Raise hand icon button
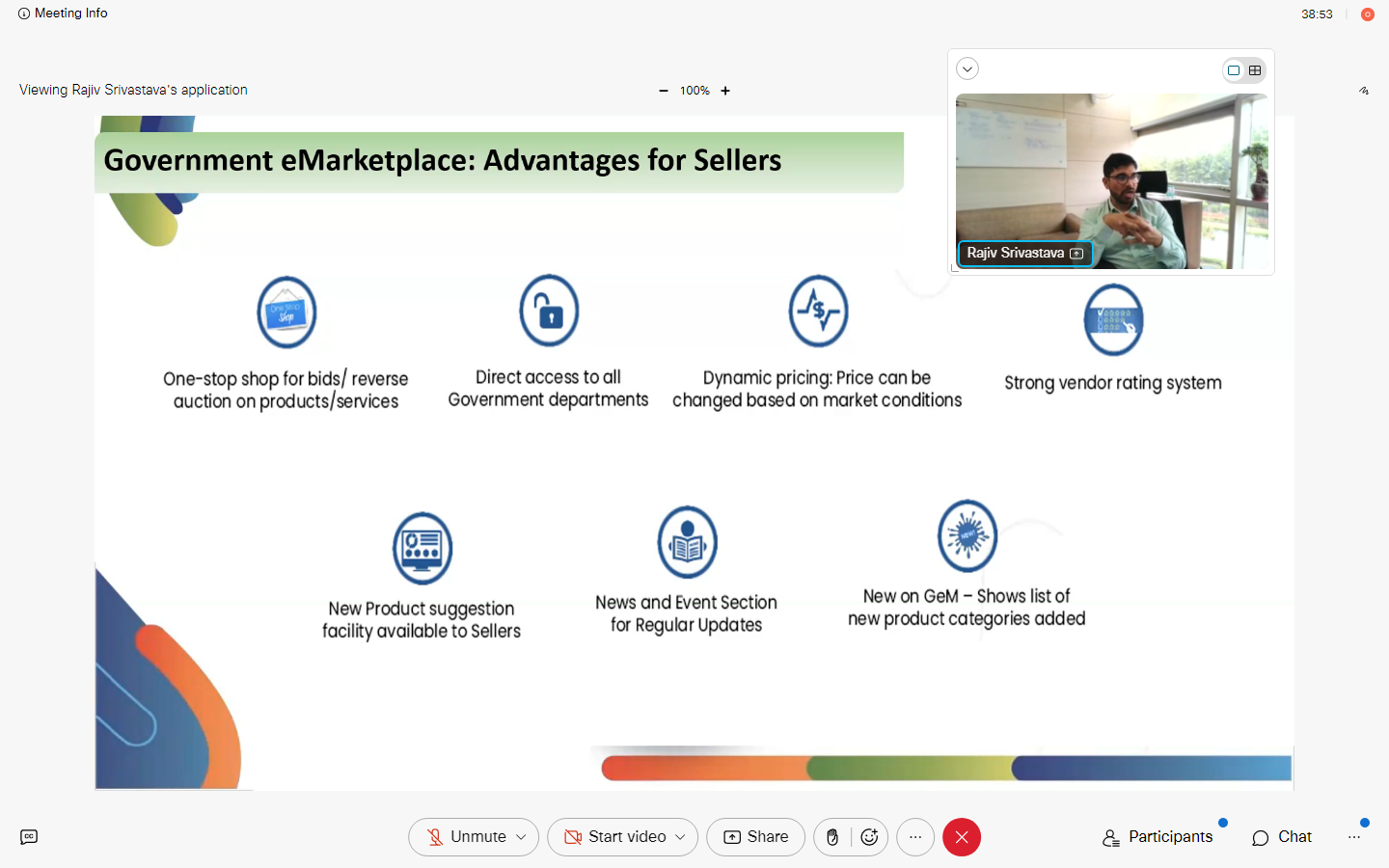Image resolution: width=1389 pixels, height=868 pixels. [x=832, y=837]
